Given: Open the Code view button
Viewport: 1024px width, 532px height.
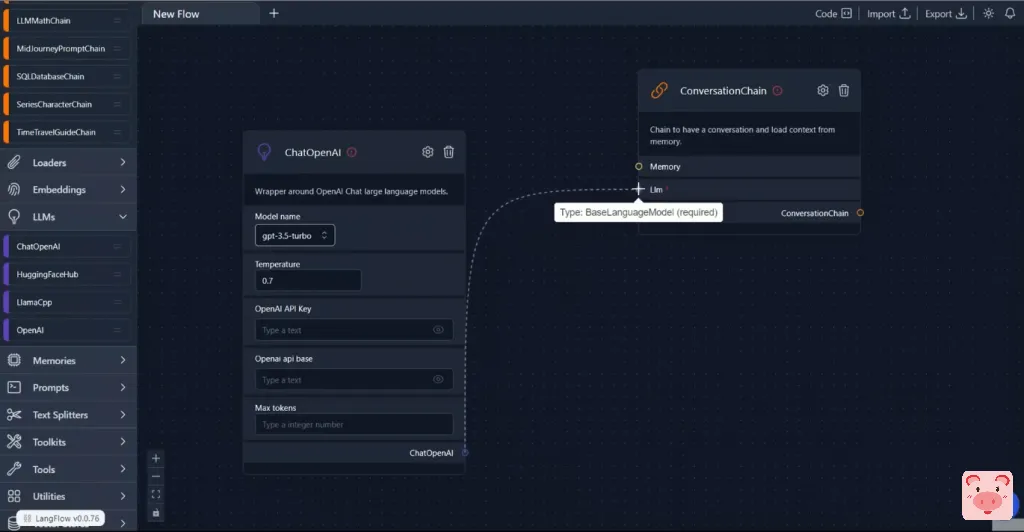Looking at the screenshot, I should pyautogui.click(x=833, y=14).
